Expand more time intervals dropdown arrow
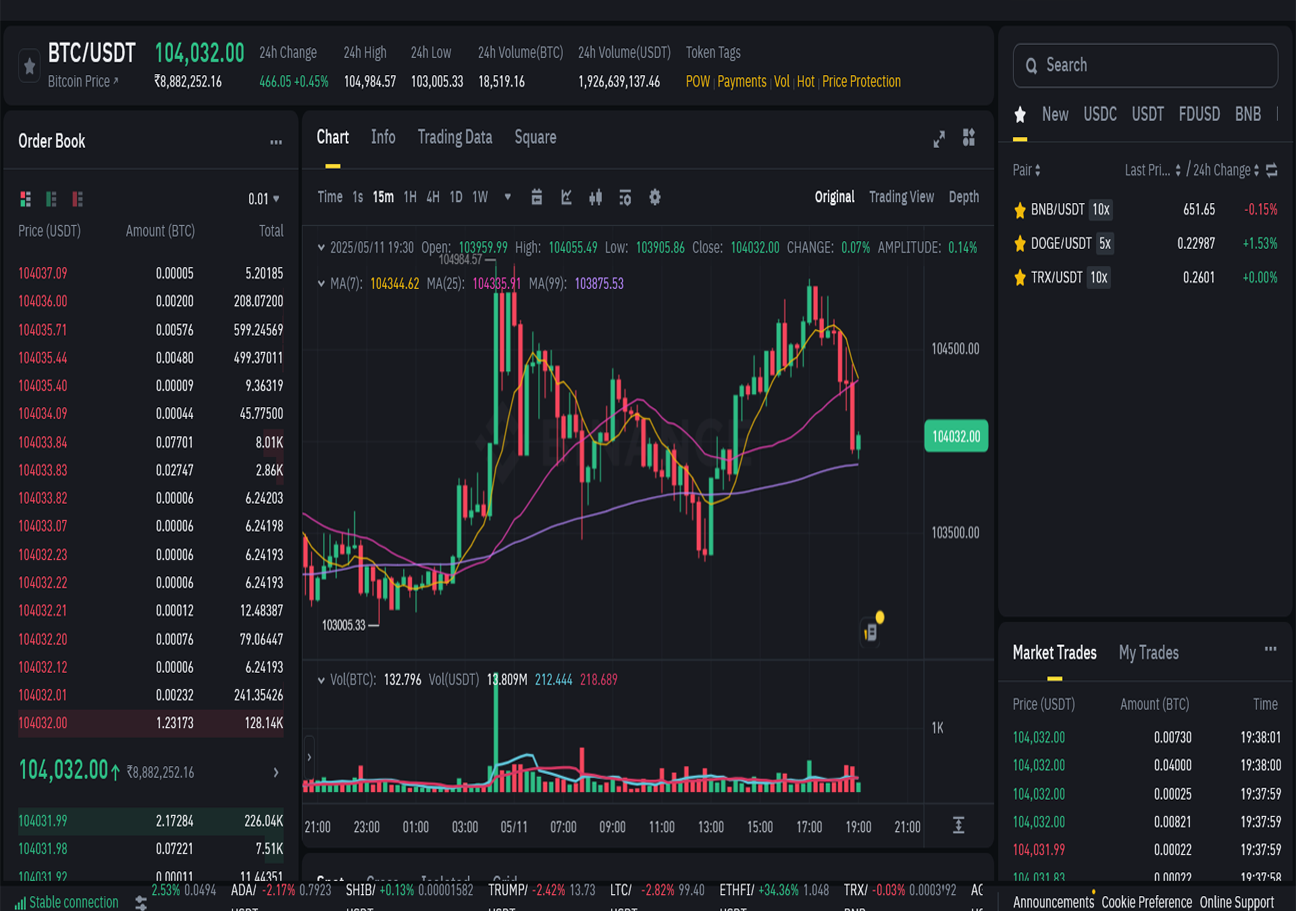Viewport: 1296px width, 911px height. pyautogui.click(x=507, y=197)
